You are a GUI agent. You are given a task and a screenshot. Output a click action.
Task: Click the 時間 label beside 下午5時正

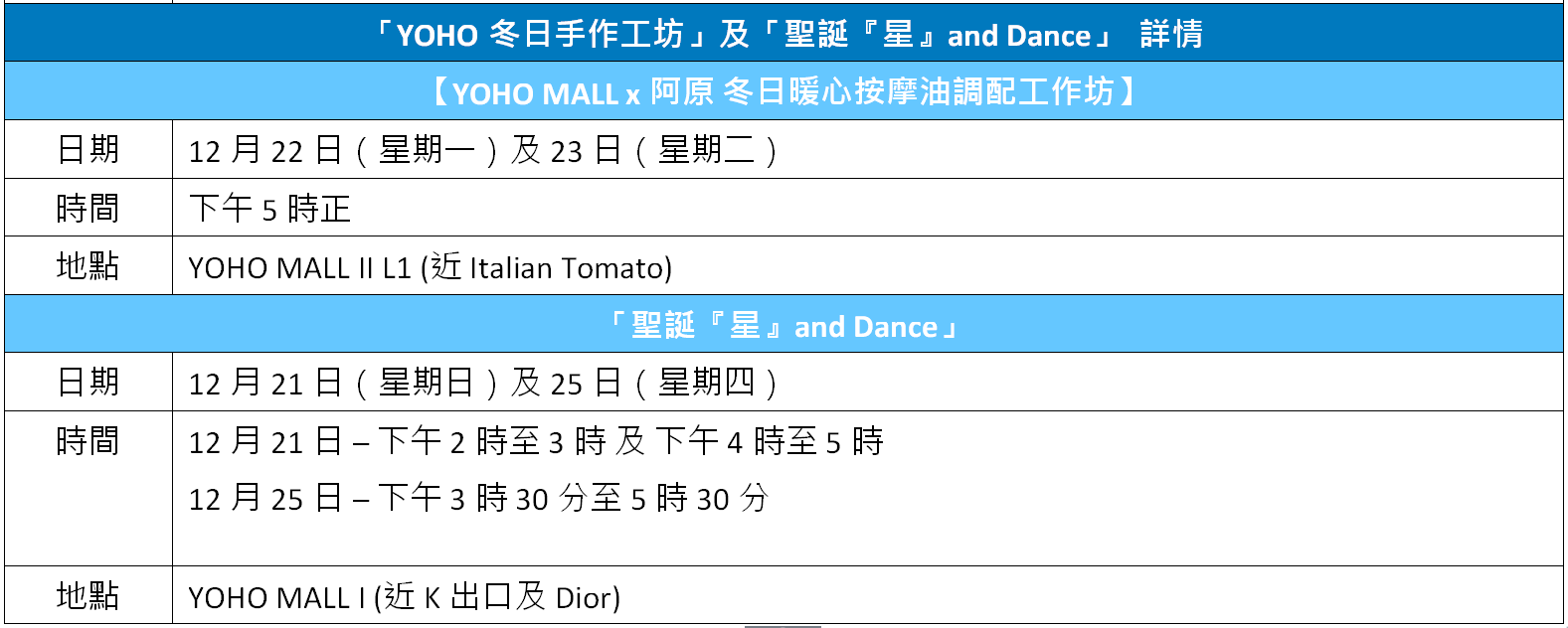click(88, 208)
